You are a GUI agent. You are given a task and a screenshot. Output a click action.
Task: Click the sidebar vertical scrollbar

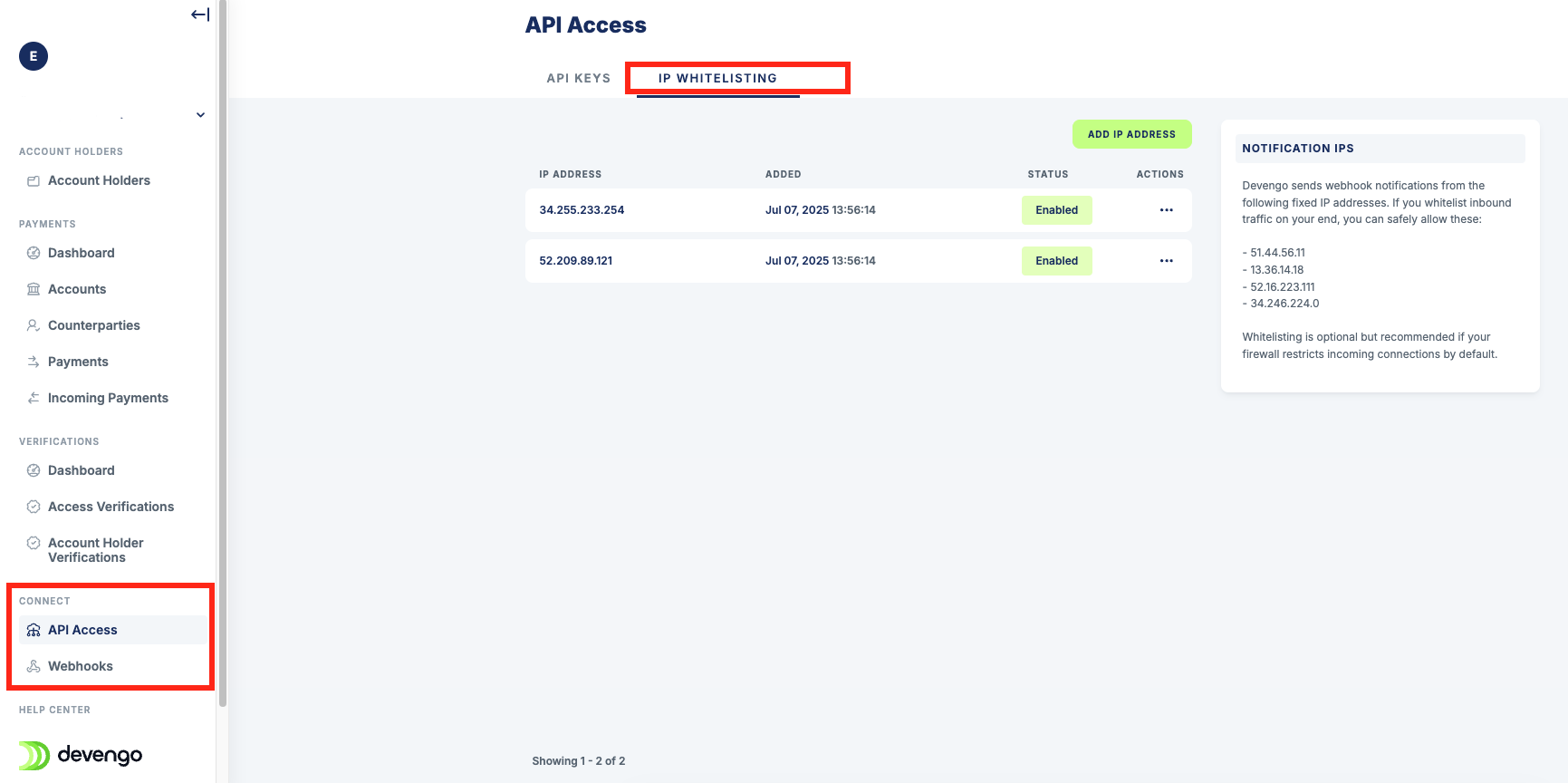coord(223,353)
